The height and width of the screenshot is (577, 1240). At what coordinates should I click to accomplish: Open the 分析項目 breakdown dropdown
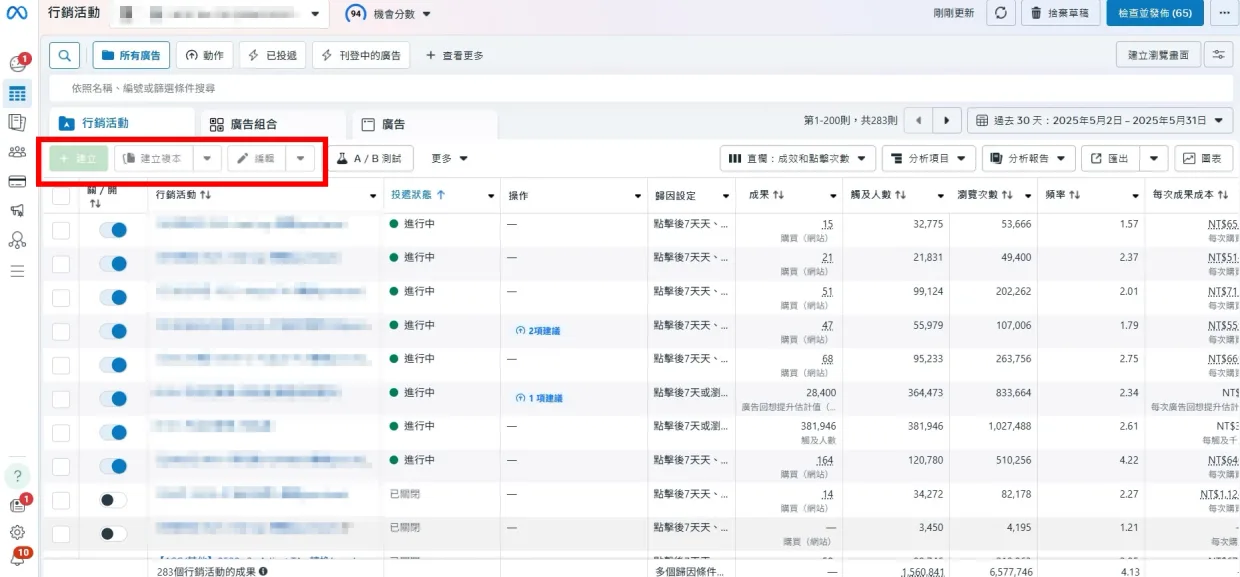tap(928, 158)
